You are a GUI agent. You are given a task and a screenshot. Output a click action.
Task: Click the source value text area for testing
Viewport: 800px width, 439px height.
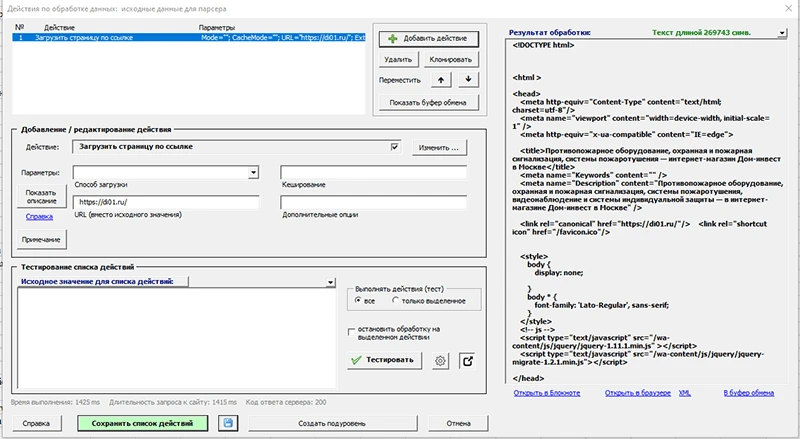click(x=177, y=338)
